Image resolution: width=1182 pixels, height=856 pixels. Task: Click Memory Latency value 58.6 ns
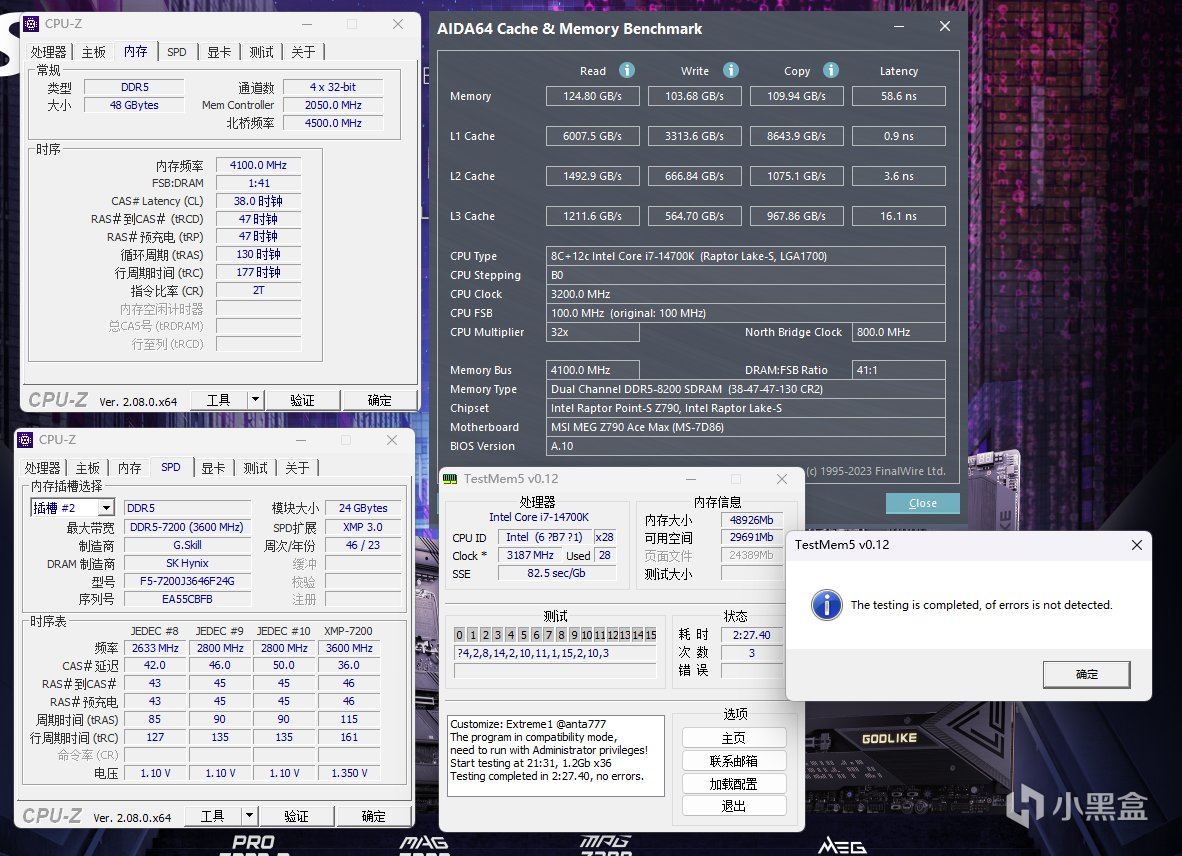(899, 96)
